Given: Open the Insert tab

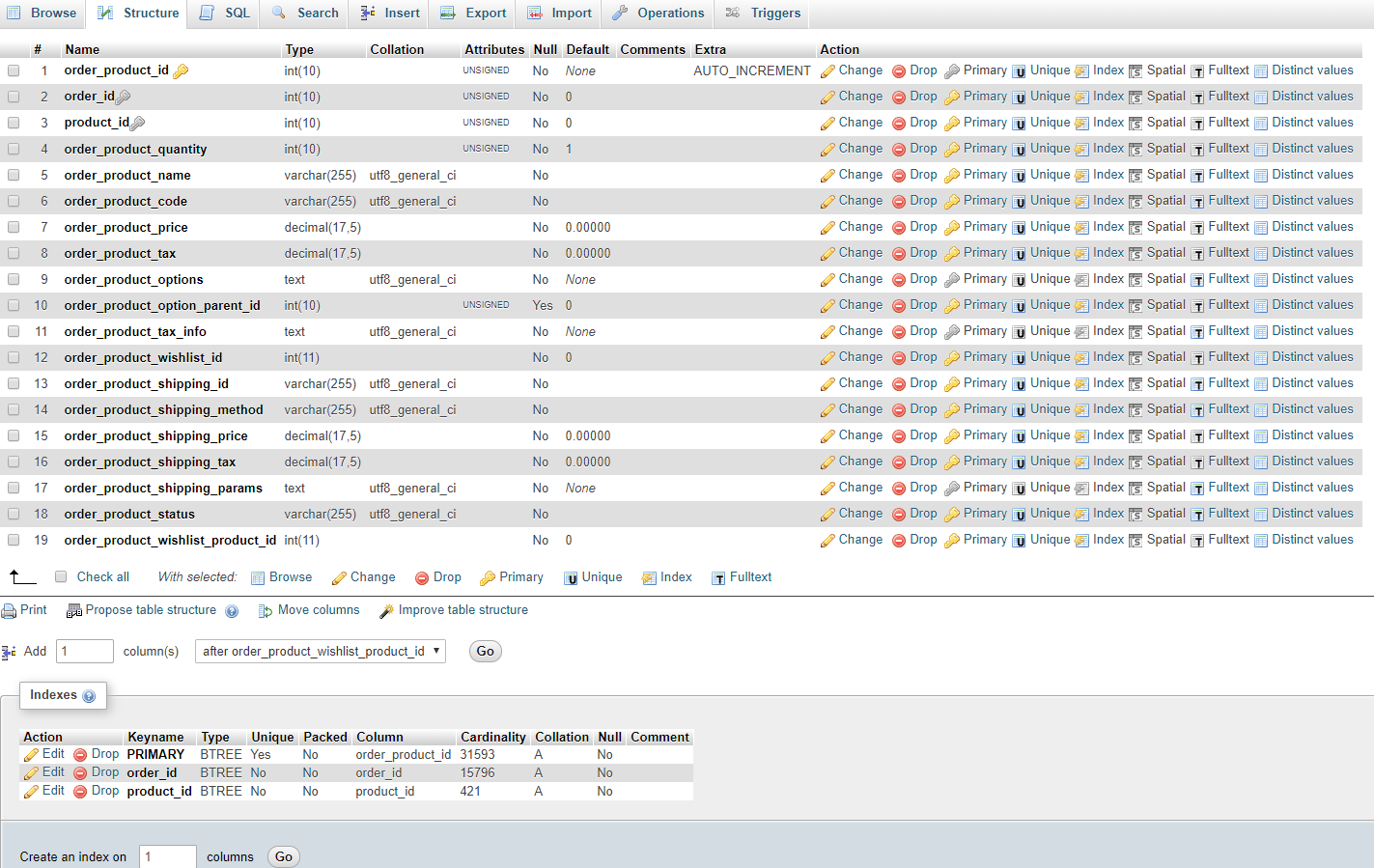Looking at the screenshot, I should [390, 14].
